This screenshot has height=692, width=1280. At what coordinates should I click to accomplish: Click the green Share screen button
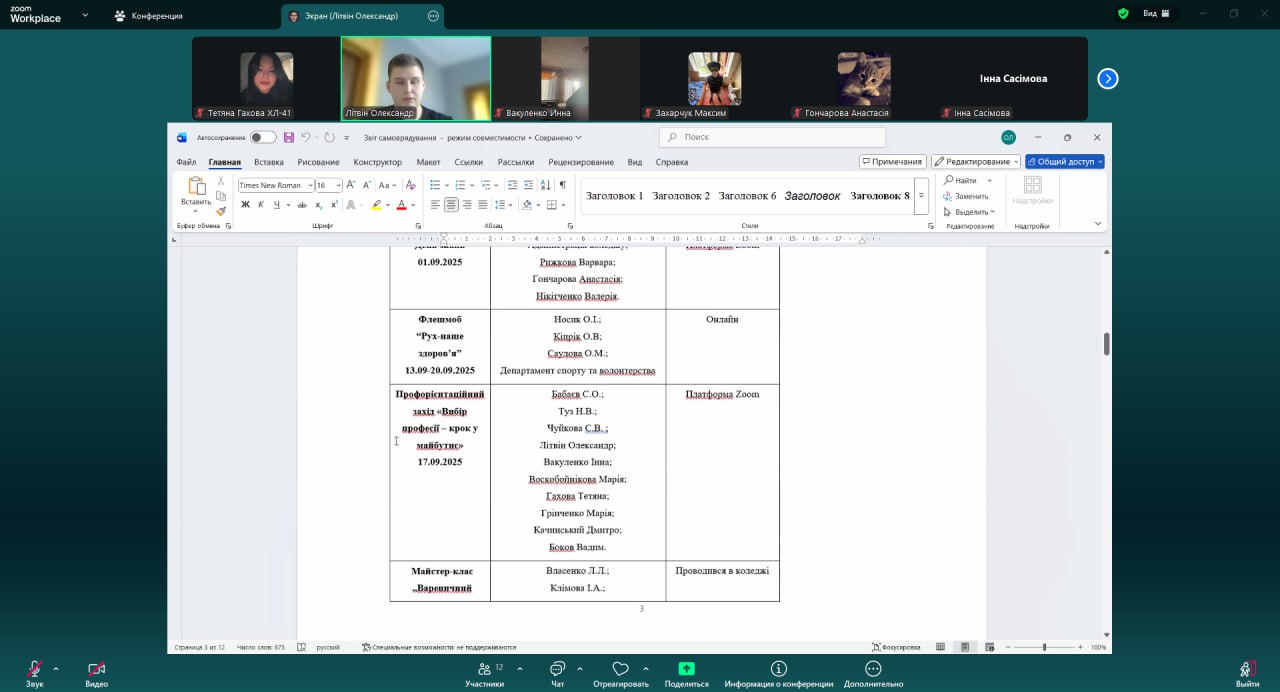point(686,670)
